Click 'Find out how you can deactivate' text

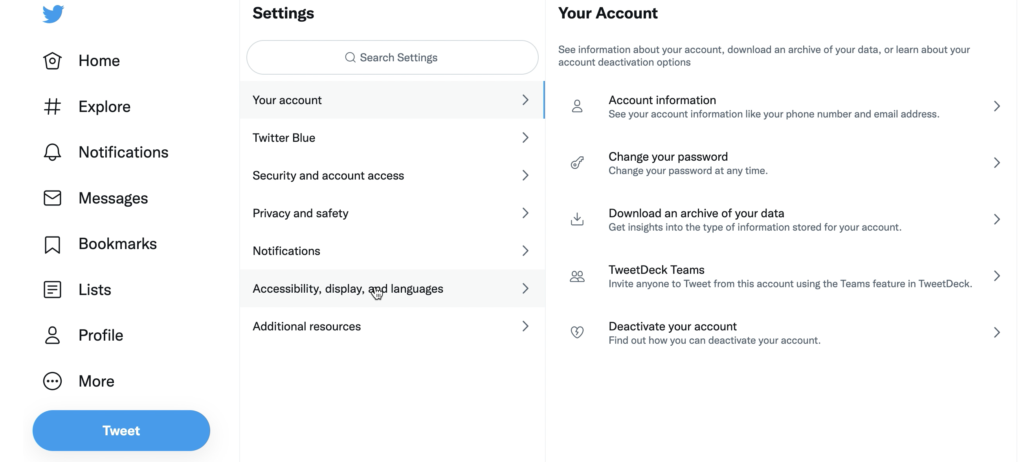click(714, 340)
